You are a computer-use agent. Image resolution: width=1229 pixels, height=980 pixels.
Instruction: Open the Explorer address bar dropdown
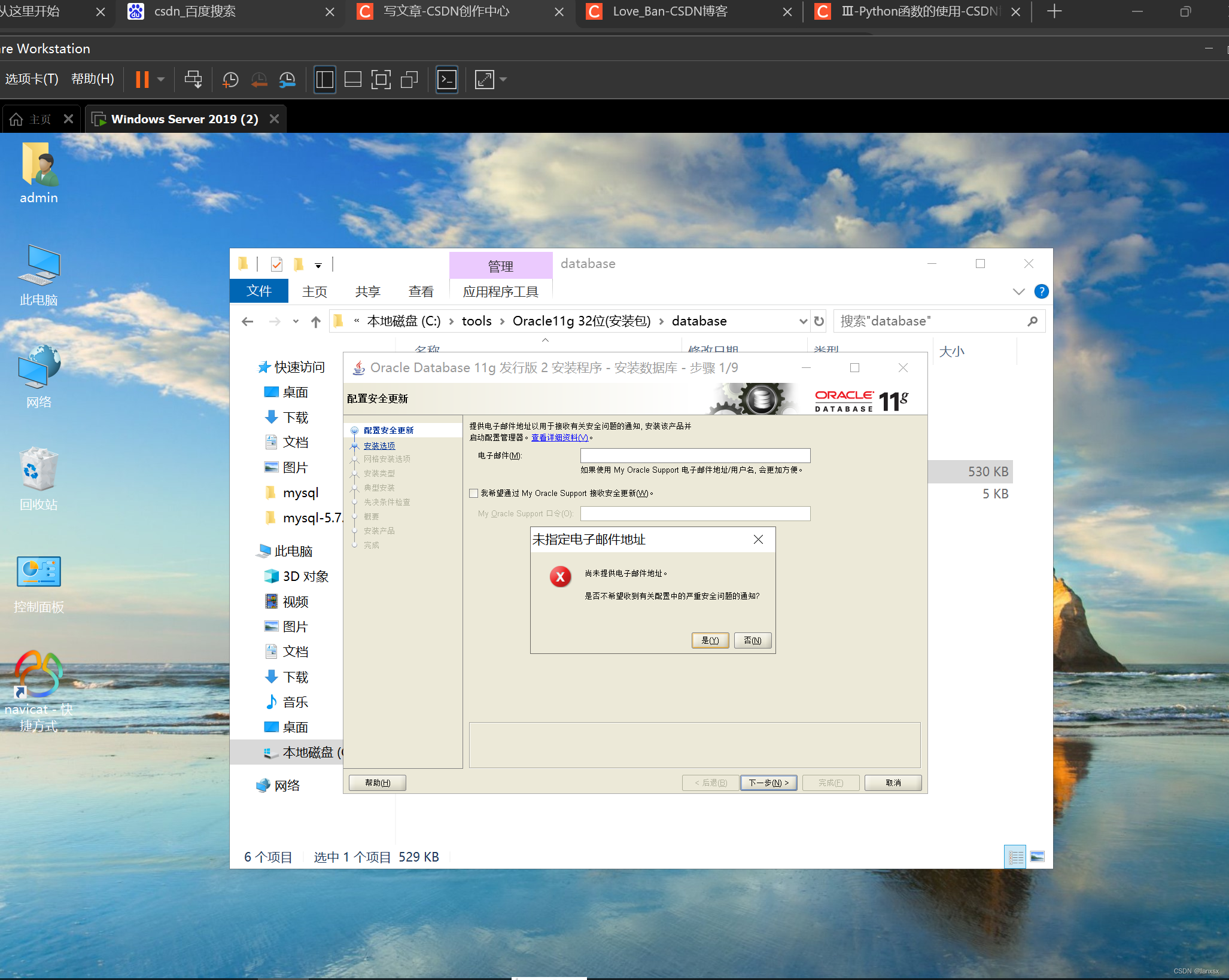804,321
